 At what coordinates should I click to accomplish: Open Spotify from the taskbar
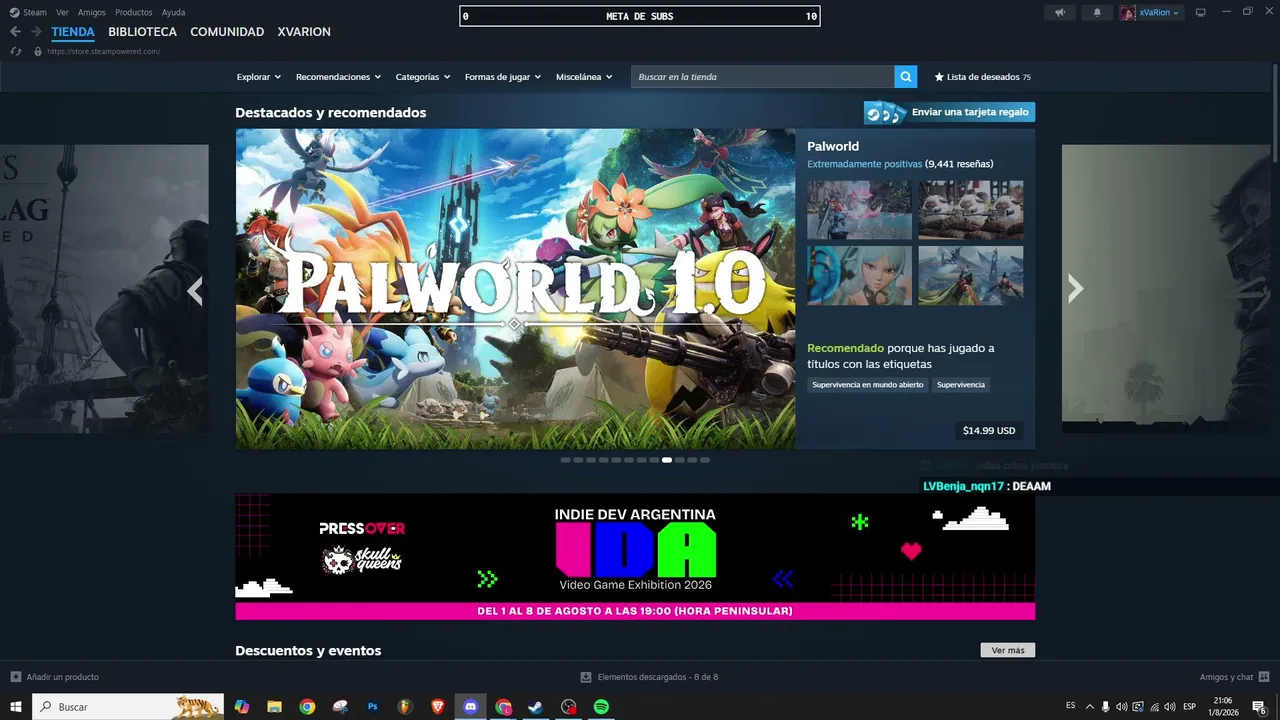point(601,707)
